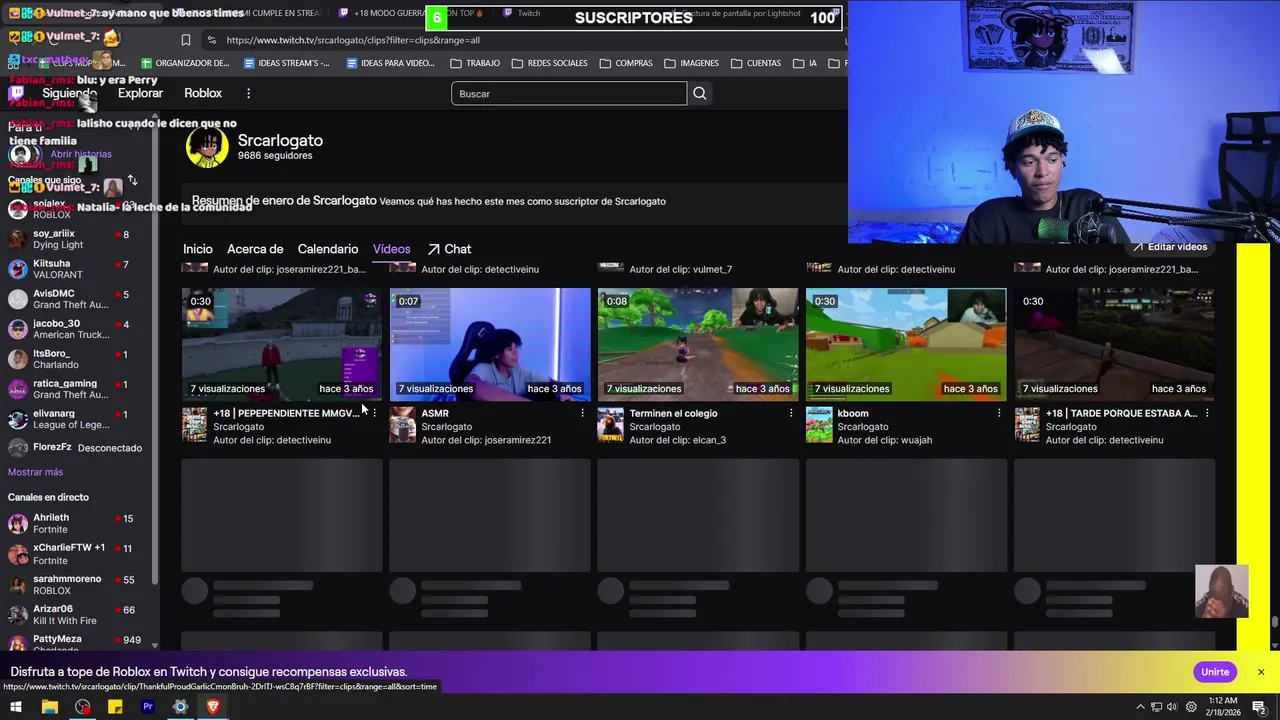Select the Videos tab
This screenshot has width=1280, height=720.
tap(392, 249)
